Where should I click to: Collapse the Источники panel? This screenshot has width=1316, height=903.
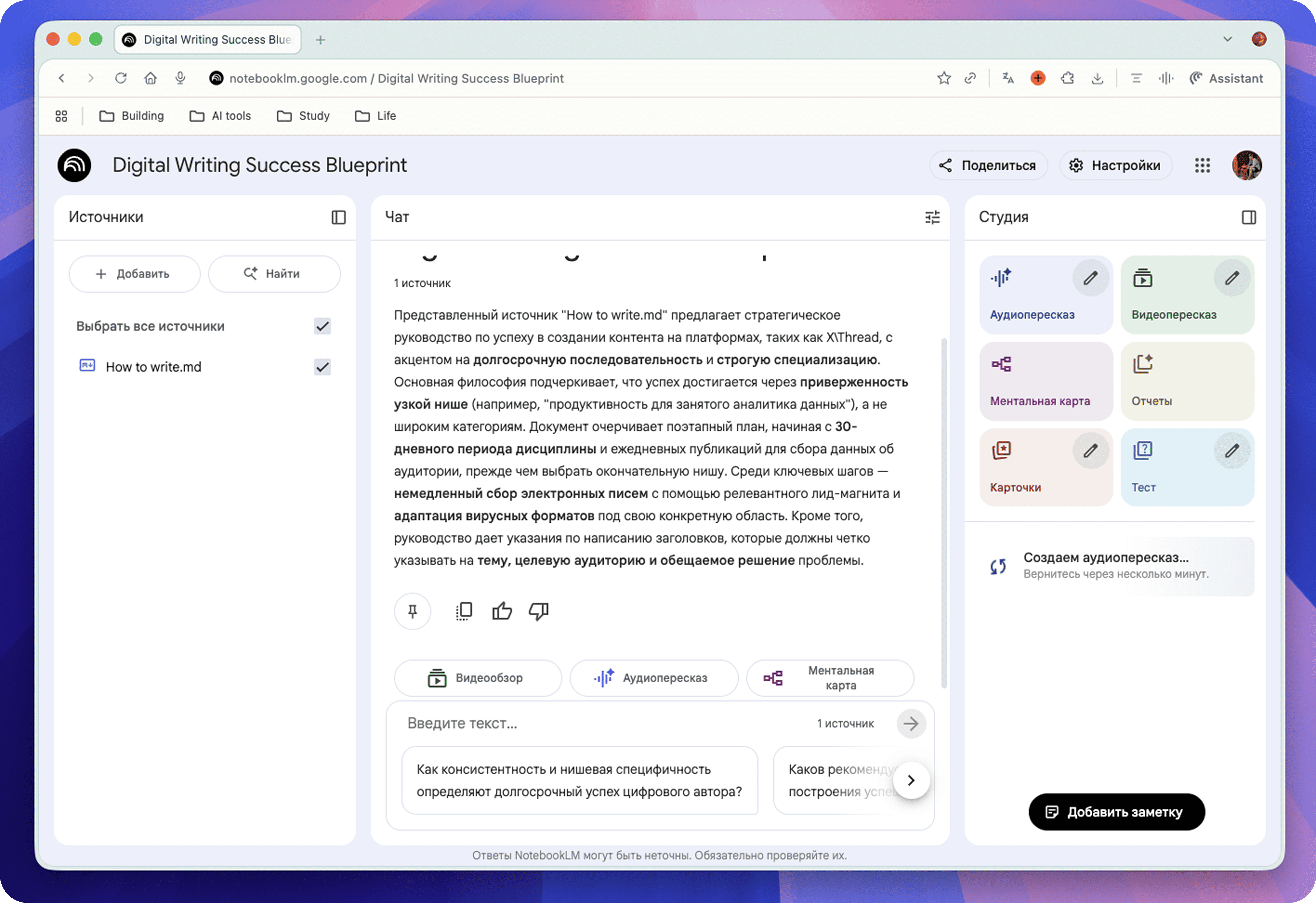click(x=339, y=217)
